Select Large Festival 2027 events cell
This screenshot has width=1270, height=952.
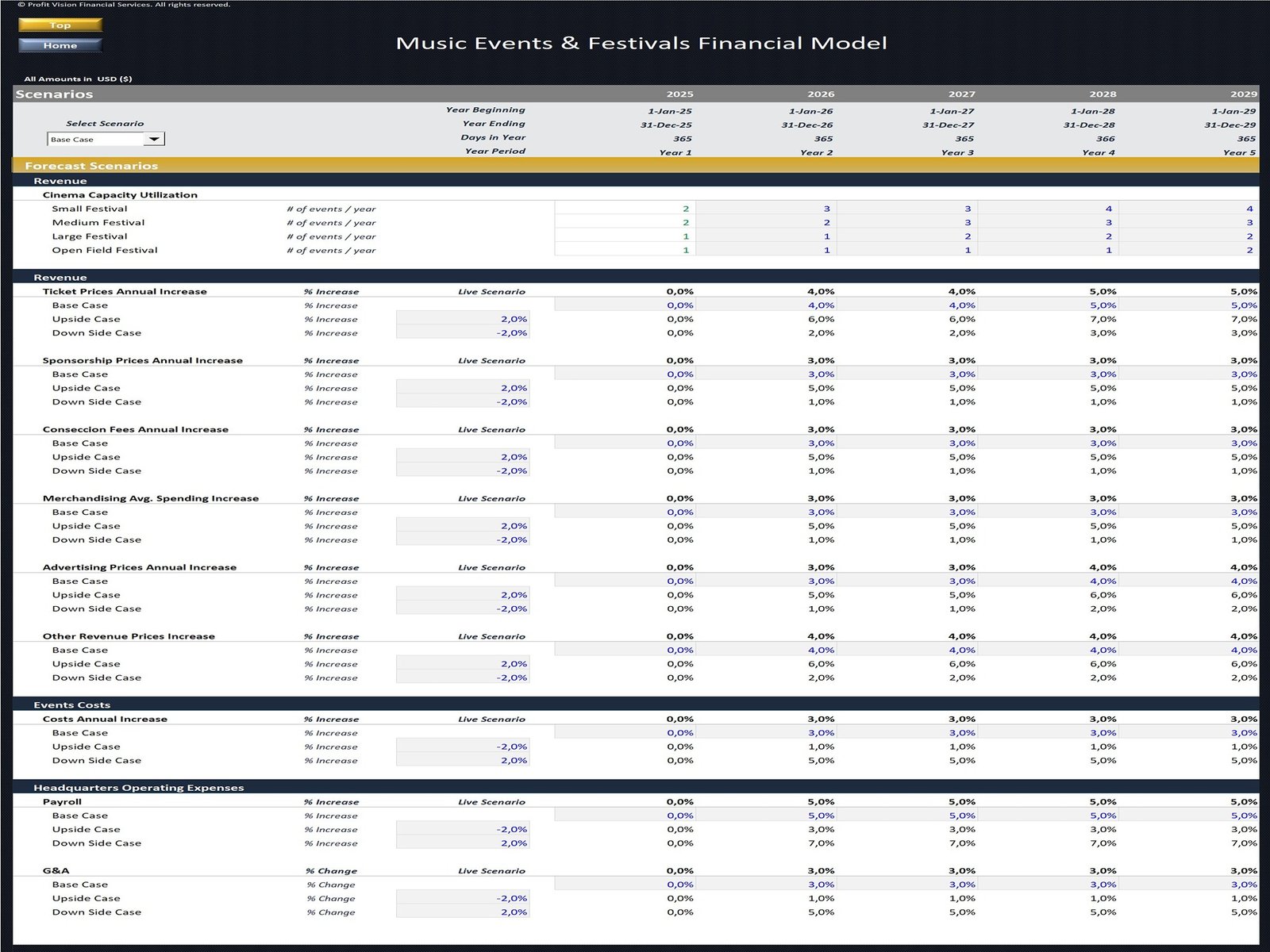pyautogui.click(x=906, y=236)
